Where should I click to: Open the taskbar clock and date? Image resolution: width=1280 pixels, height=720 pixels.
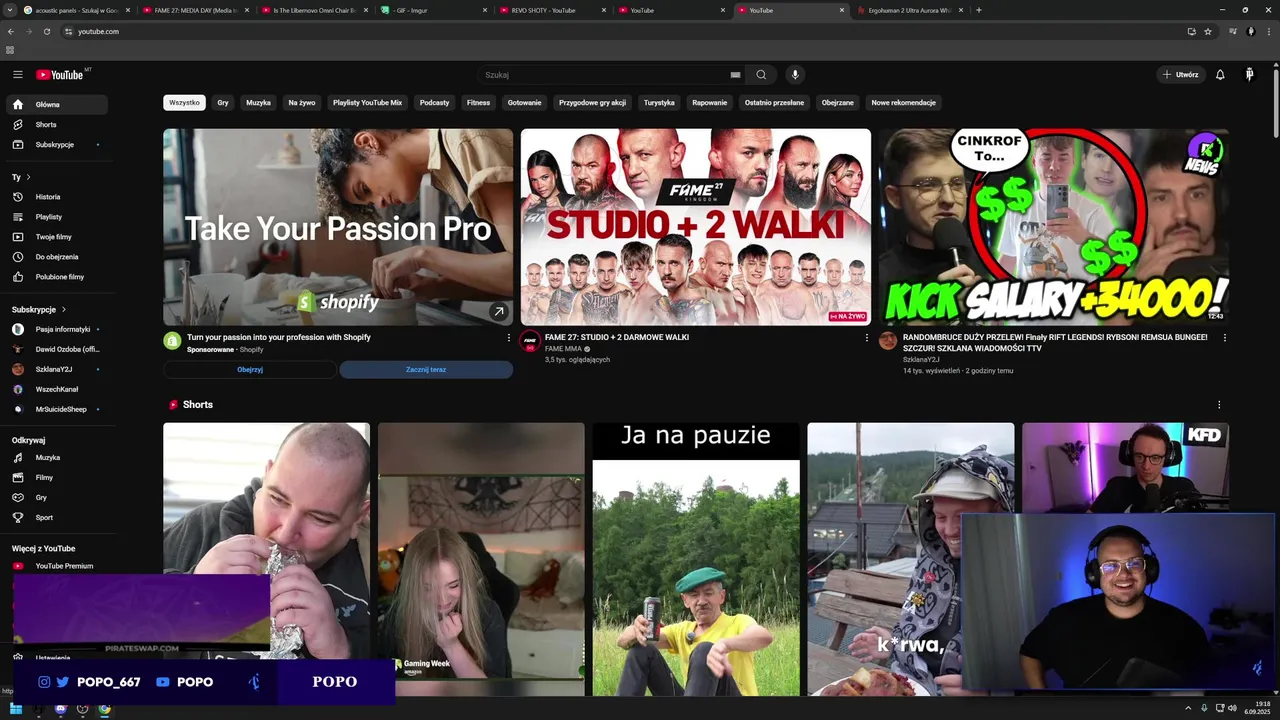tap(1257, 709)
